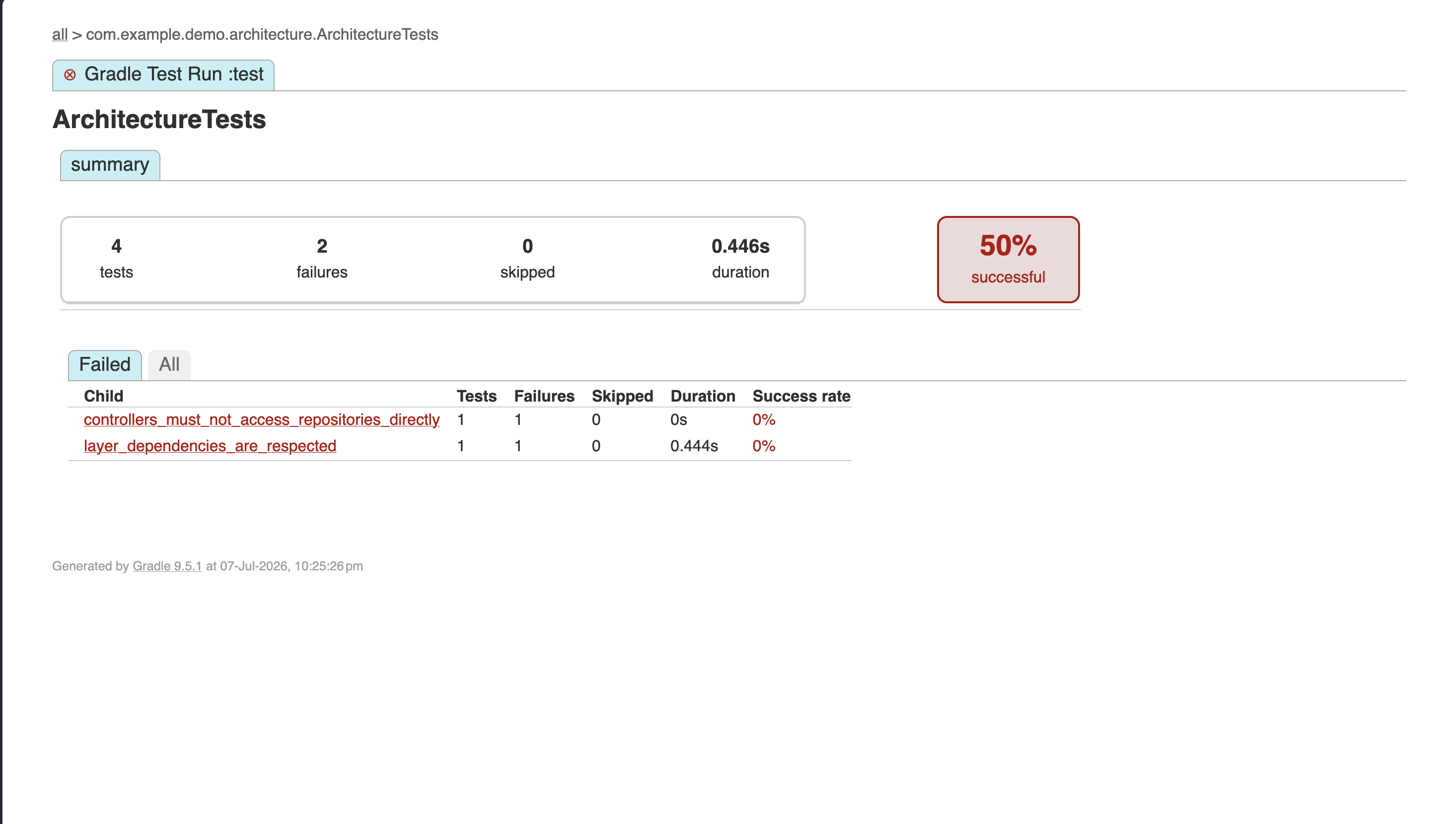The height and width of the screenshot is (824, 1456).
Task: Select the Gradle Test Run :test tab
Action: [163, 74]
